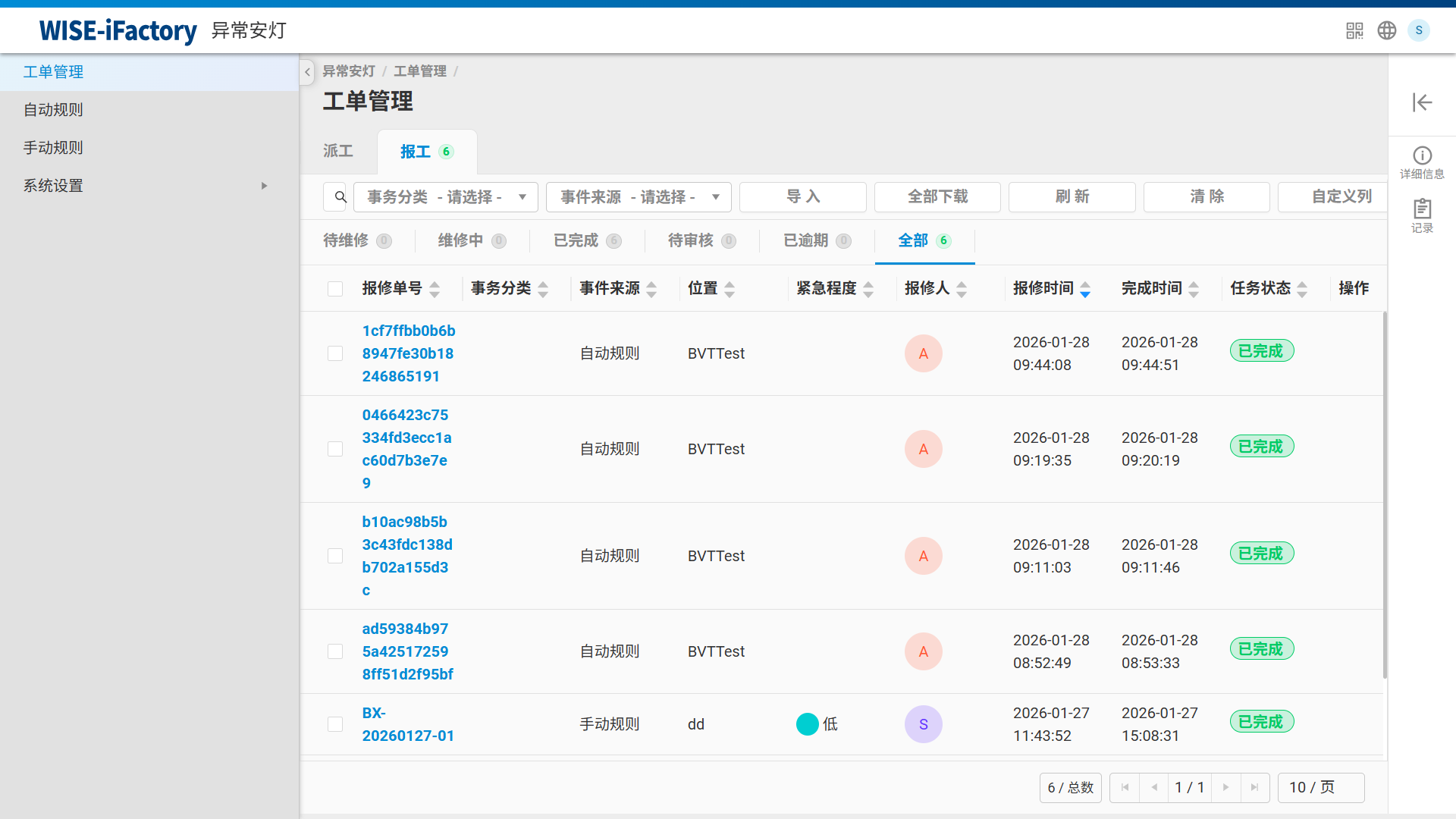Viewport: 1456px width, 819px height.
Task: Open the user avatar S menu
Action: [x=1420, y=30]
